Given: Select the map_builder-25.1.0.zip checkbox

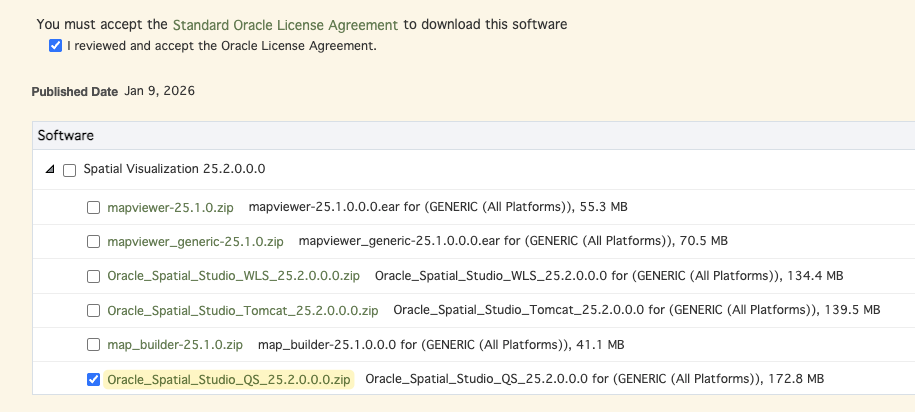Looking at the screenshot, I should click(x=93, y=345).
